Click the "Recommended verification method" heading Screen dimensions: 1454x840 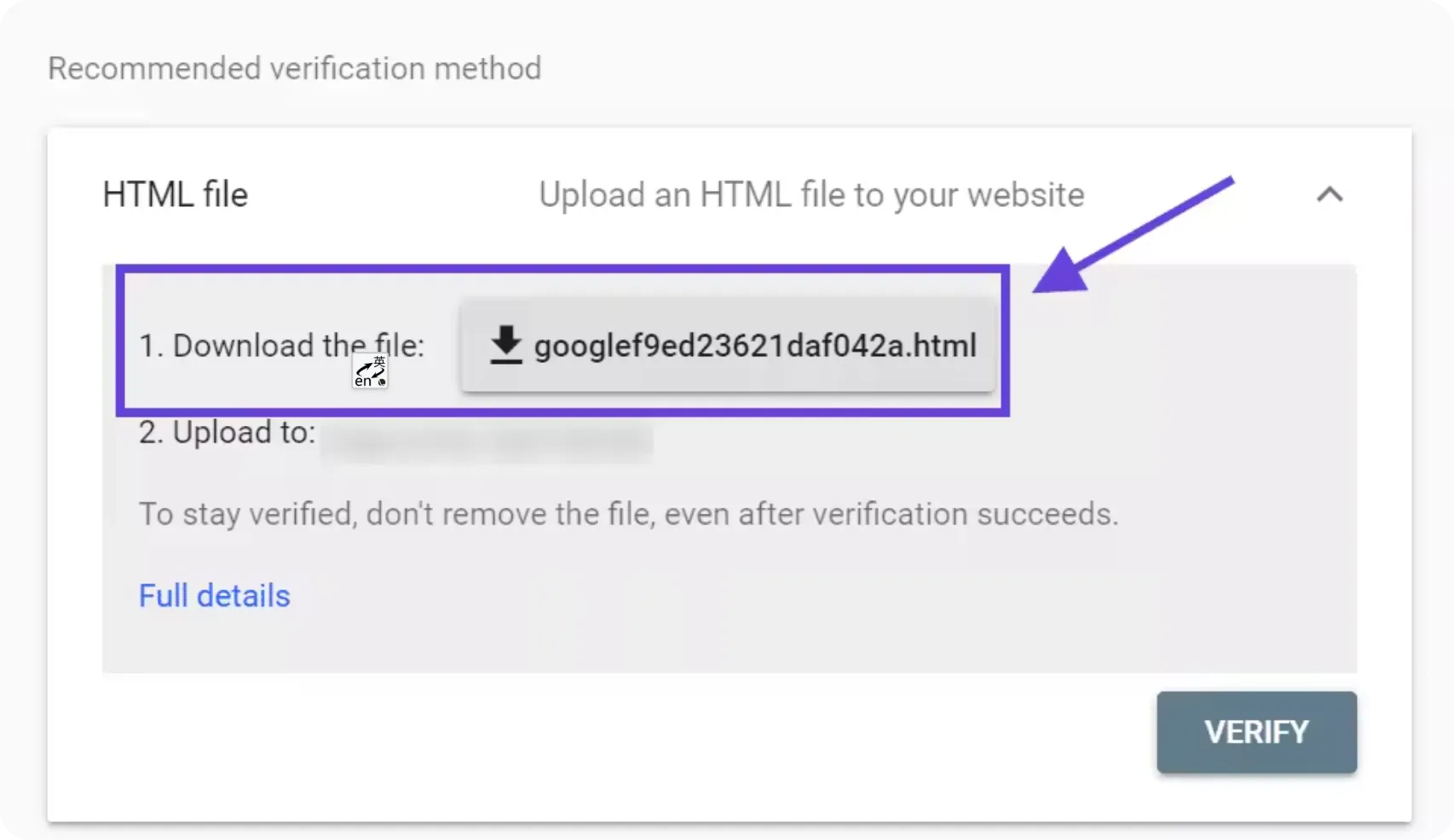[295, 68]
